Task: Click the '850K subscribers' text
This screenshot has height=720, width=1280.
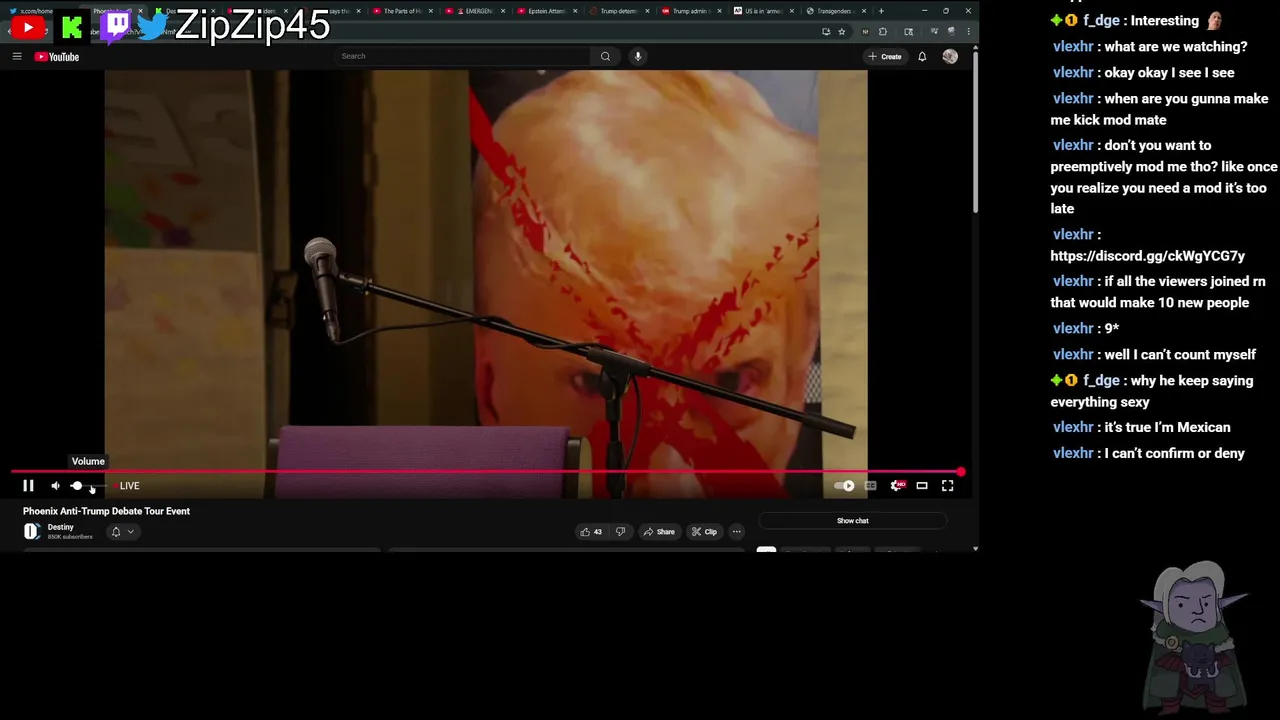Action: (70, 537)
